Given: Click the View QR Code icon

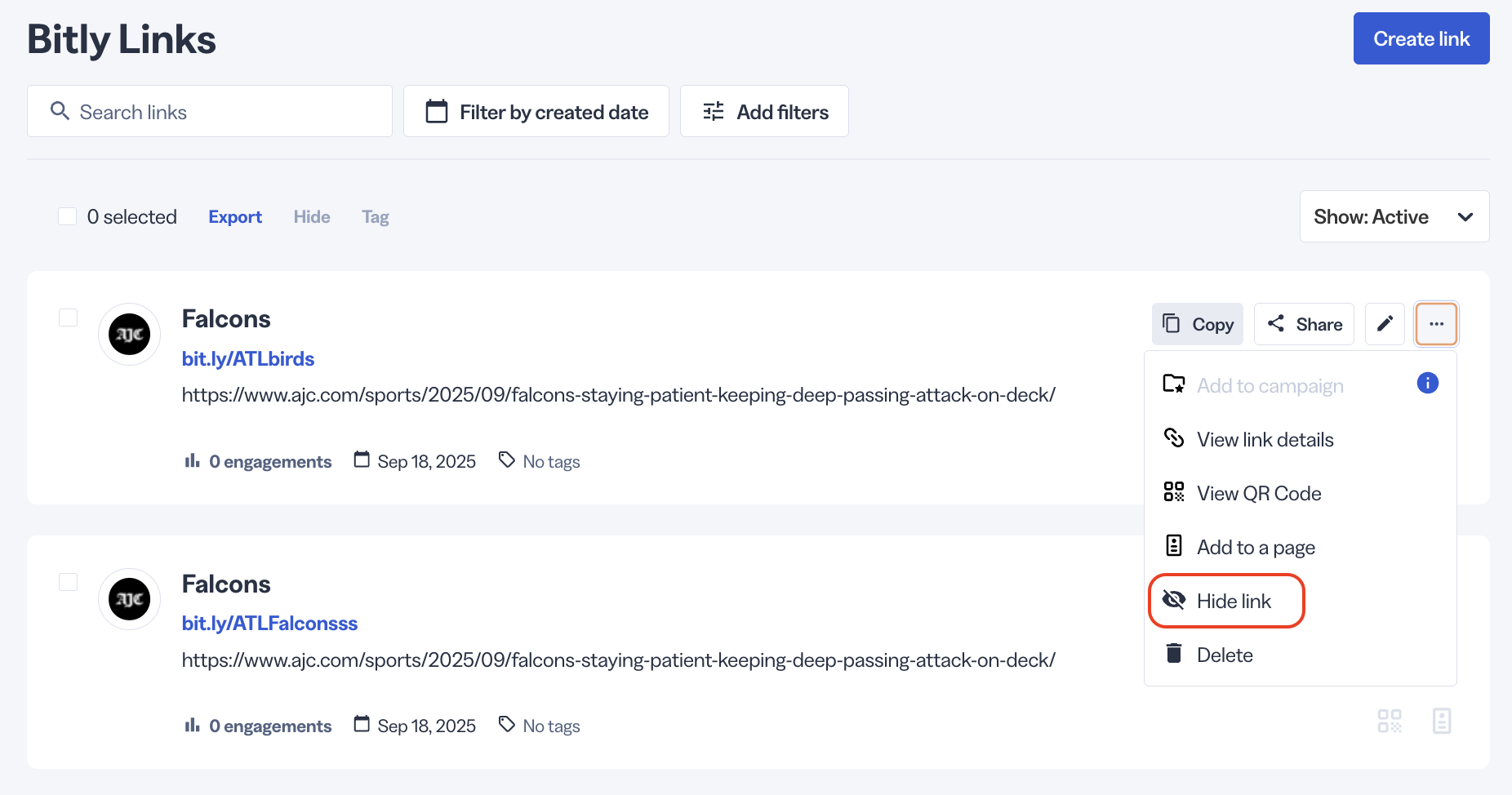Looking at the screenshot, I should [x=1174, y=491].
